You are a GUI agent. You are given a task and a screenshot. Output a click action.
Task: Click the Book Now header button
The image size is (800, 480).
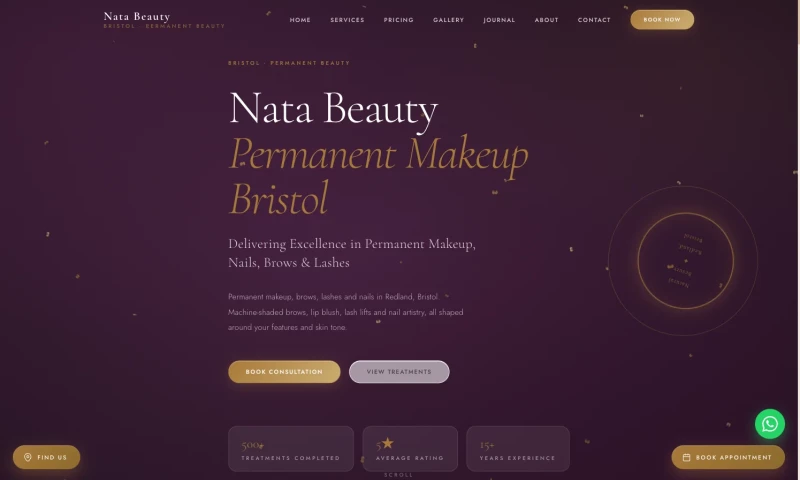coord(662,19)
